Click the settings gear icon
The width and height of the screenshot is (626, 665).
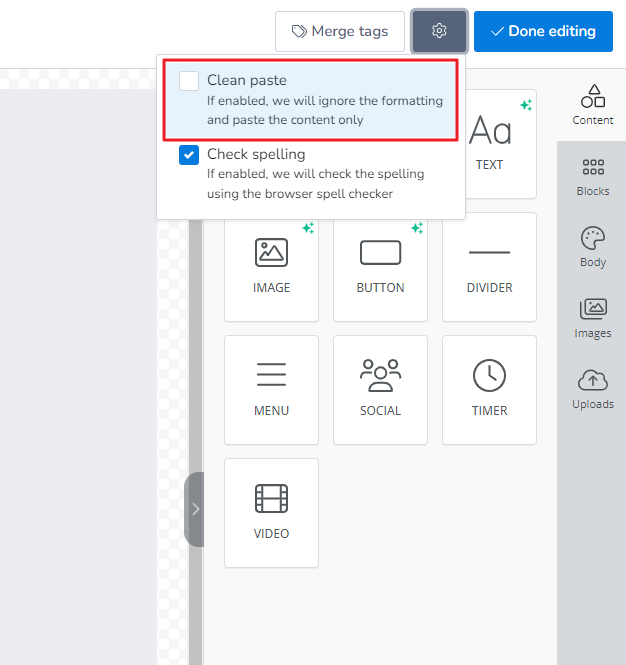click(439, 31)
